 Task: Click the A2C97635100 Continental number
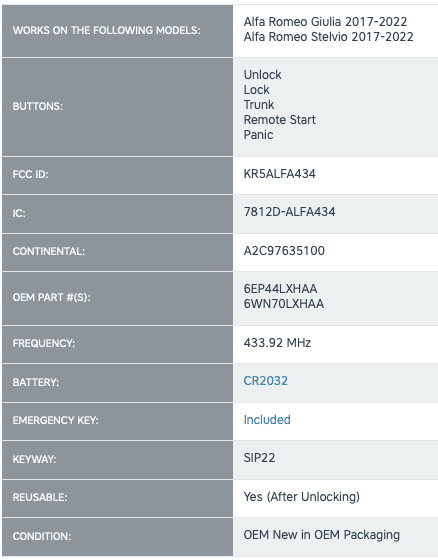[x=284, y=251]
